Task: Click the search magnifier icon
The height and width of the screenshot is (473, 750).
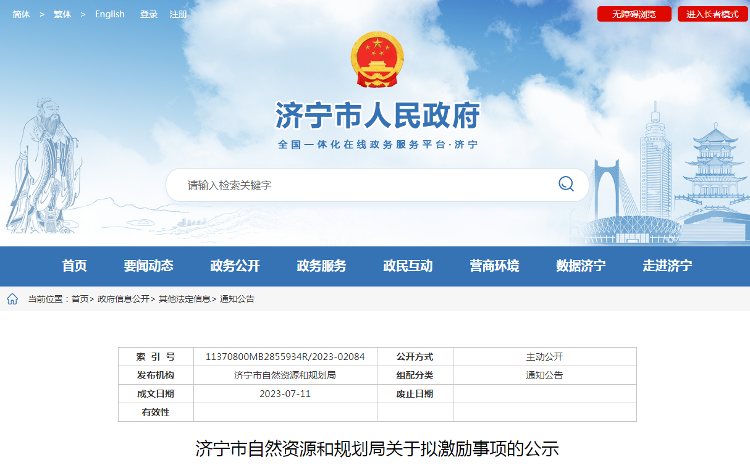Action: [566, 184]
